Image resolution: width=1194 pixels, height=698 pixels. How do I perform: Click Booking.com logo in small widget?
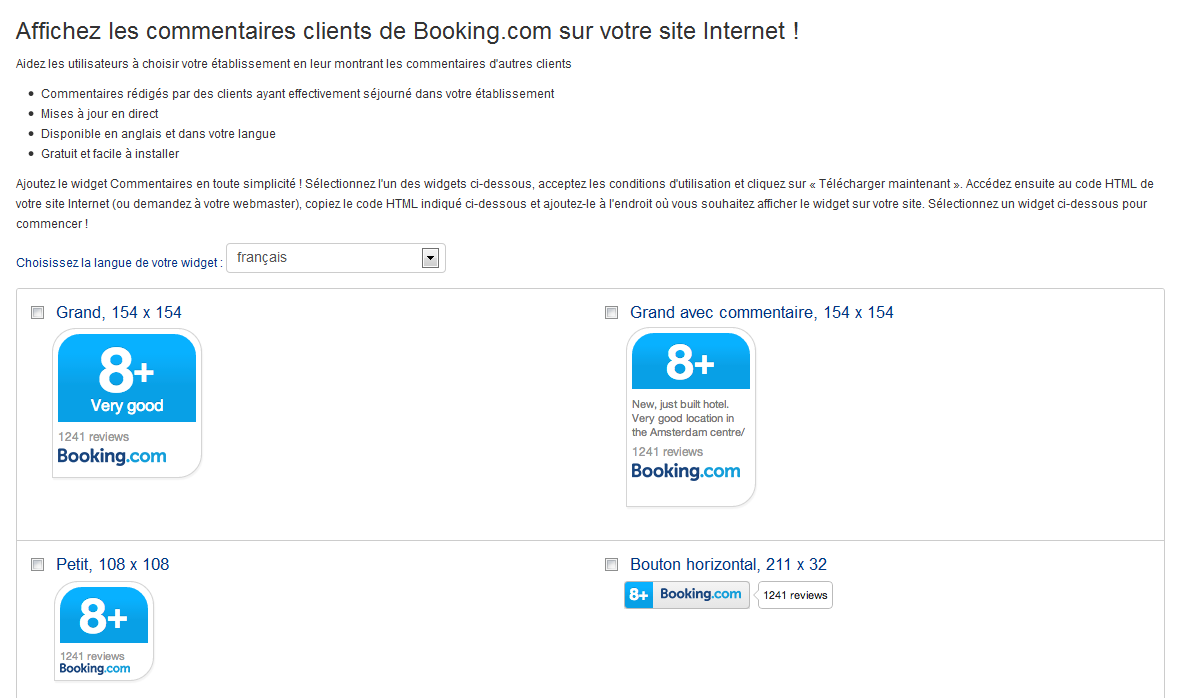click(95, 668)
